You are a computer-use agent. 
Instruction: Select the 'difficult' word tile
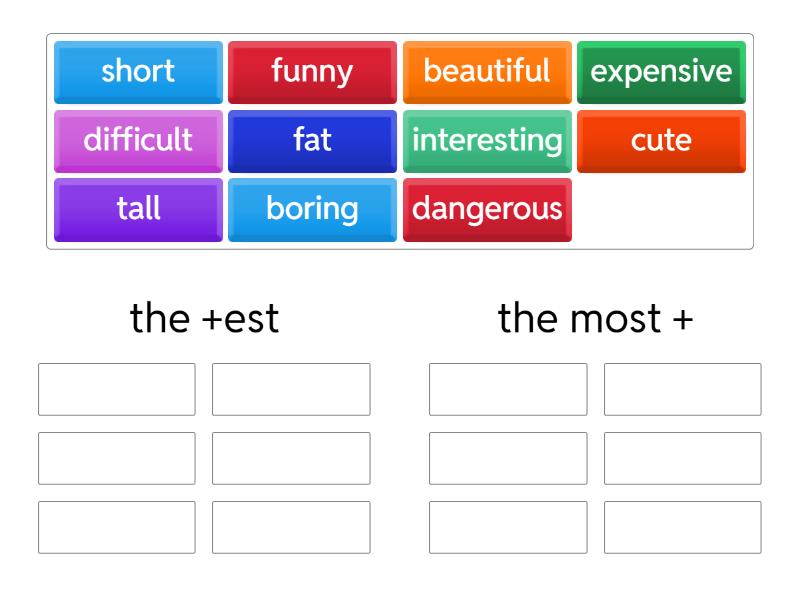138,140
